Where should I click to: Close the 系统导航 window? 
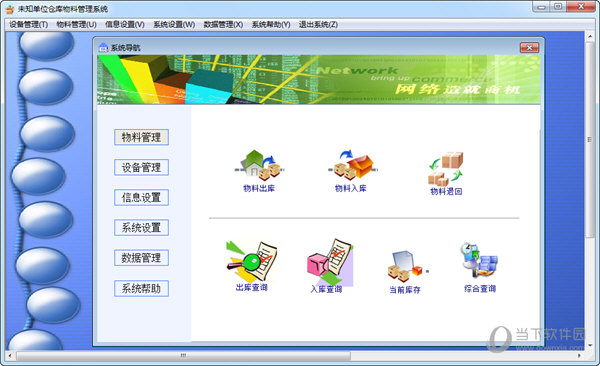click(x=530, y=47)
